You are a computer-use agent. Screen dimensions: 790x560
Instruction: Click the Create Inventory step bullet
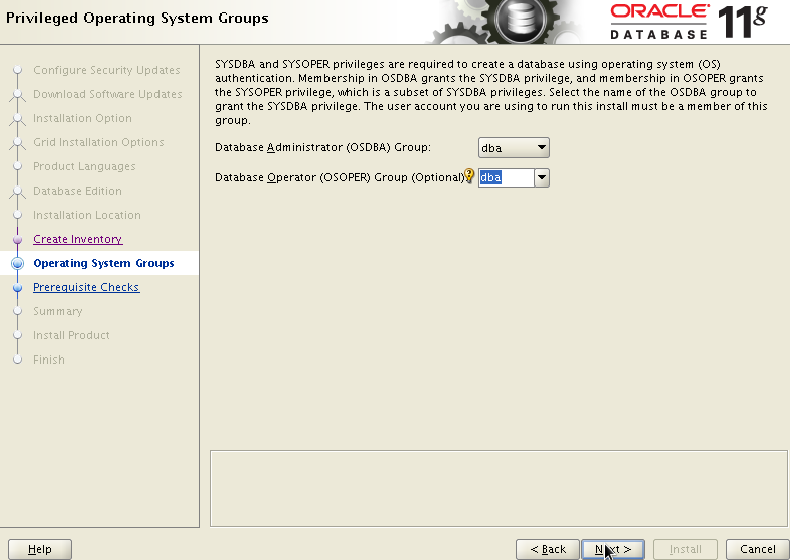pyautogui.click(x=18, y=239)
